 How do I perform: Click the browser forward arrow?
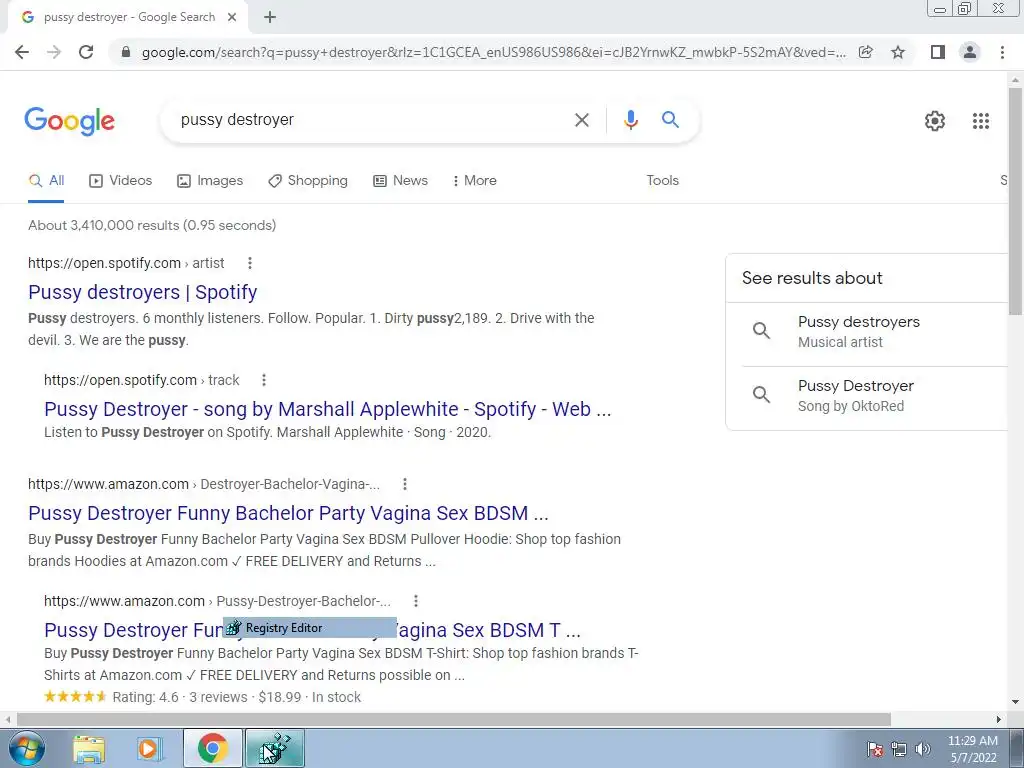point(54,52)
